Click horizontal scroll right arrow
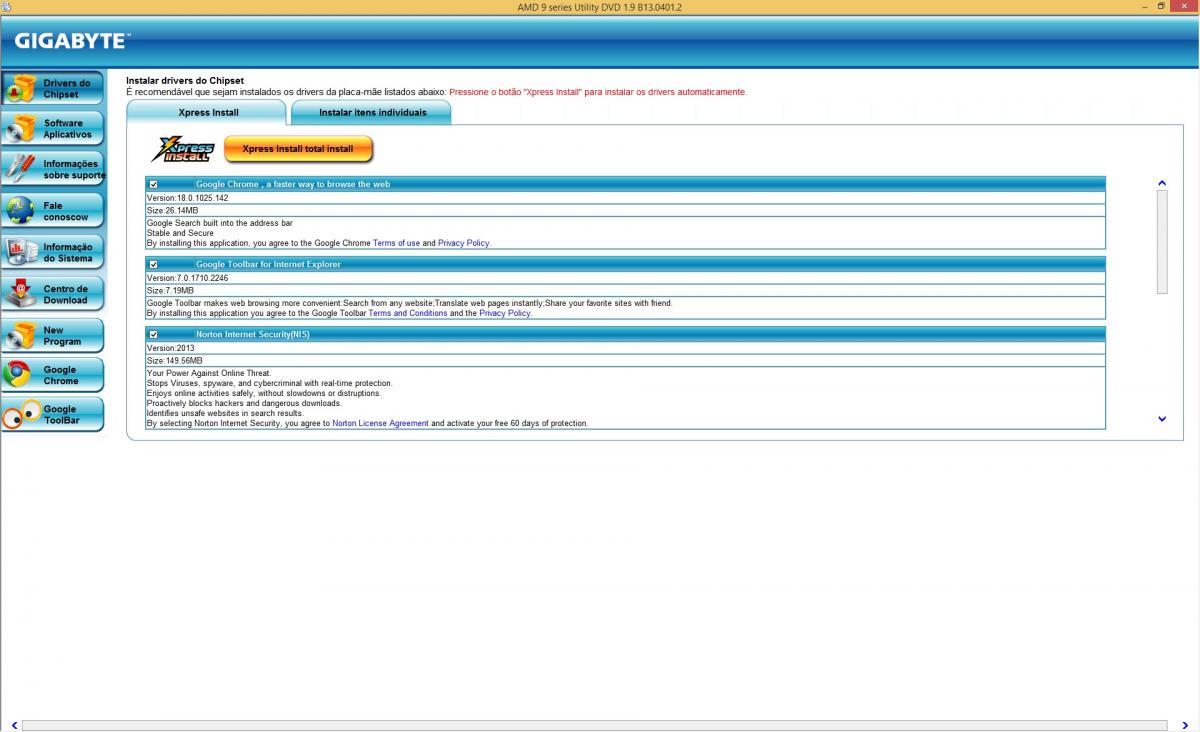Viewport: 1200px width, 732px height. (1186, 726)
